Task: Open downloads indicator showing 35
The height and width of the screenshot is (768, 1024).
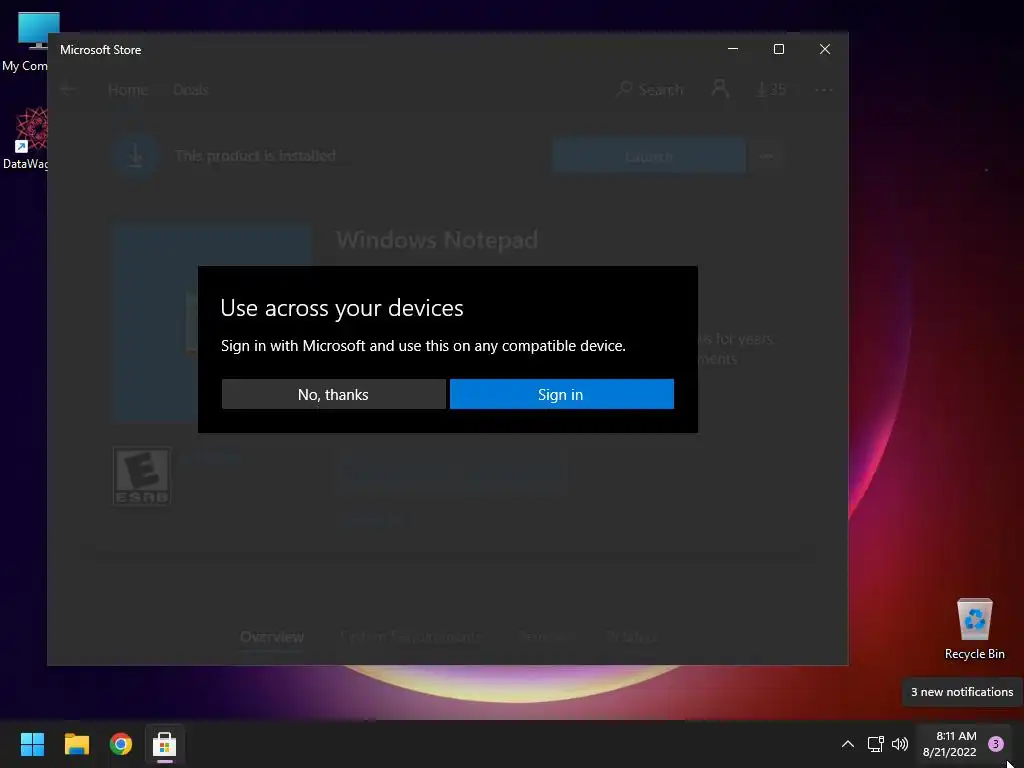Action: pos(771,89)
